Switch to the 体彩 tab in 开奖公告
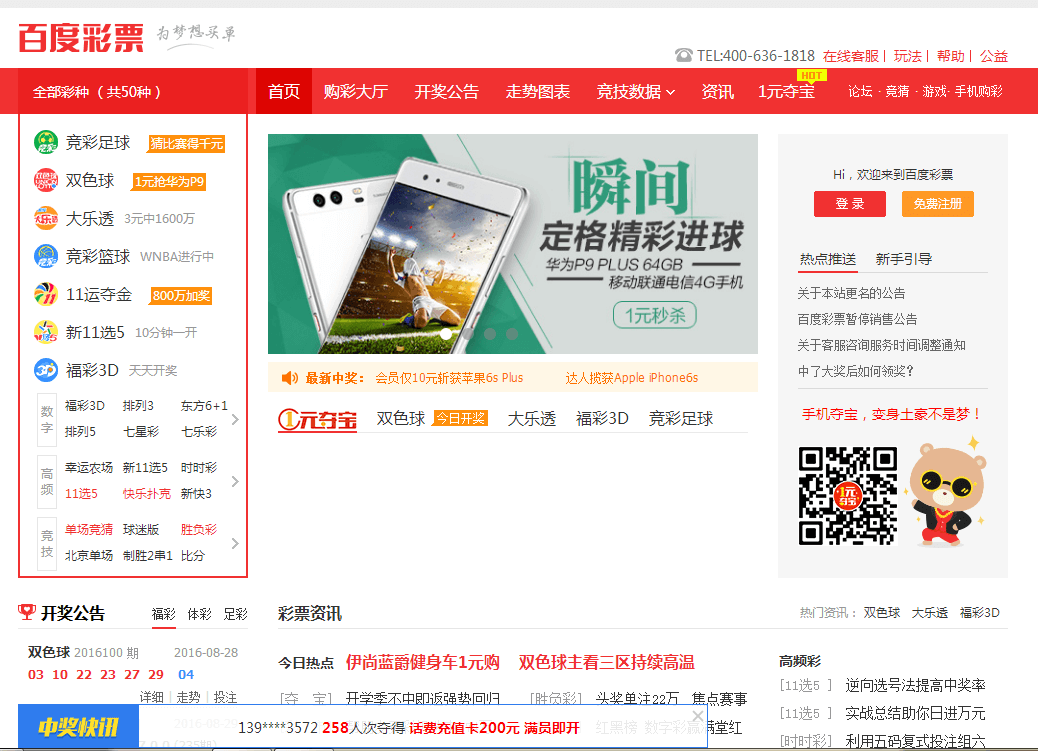The height and width of the screenshot is (751, 1038). coord(199,614)
